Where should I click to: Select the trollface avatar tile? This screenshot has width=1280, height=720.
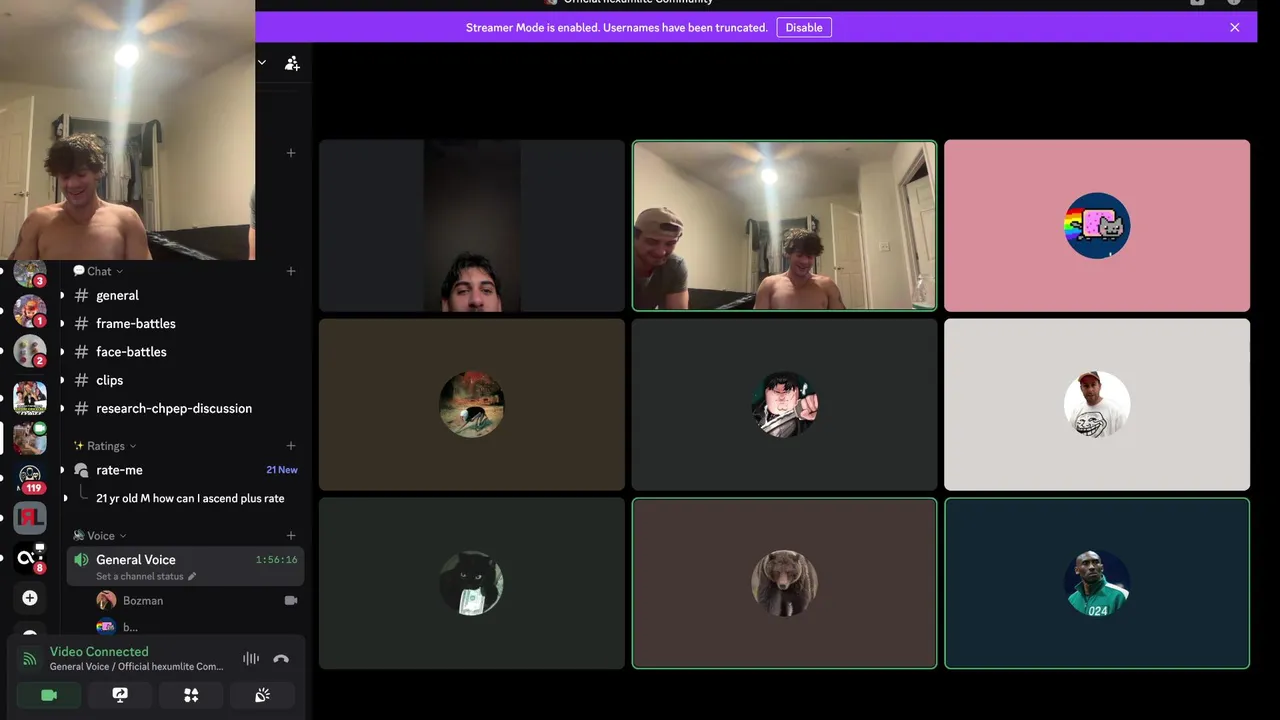point(1097,404)
